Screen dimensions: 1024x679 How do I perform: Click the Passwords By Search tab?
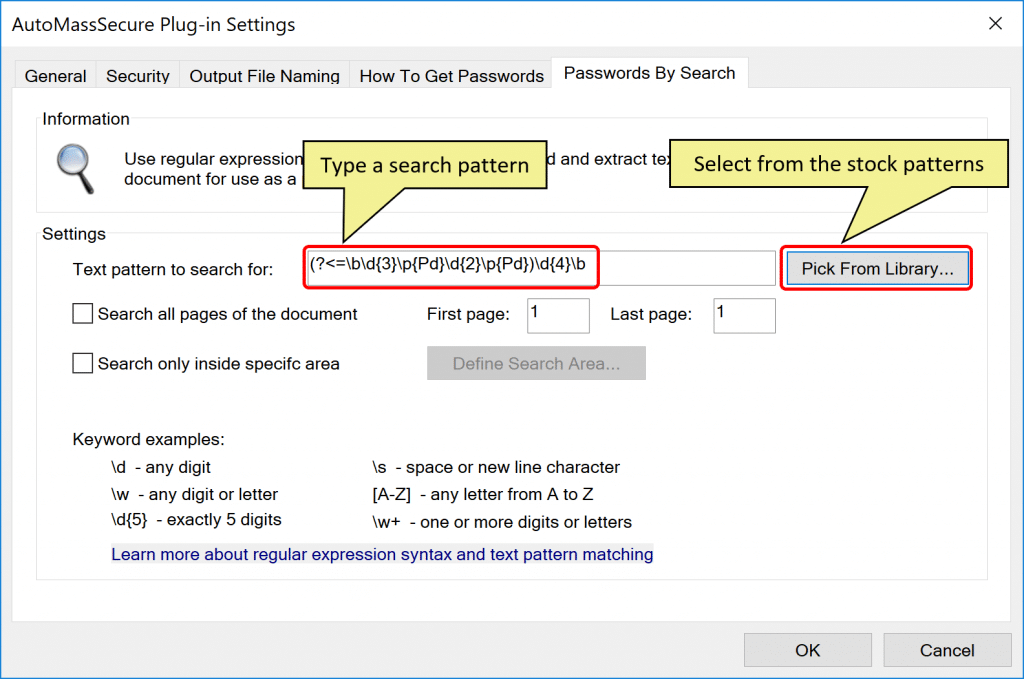pyautogui.click(x=650, y=73)
